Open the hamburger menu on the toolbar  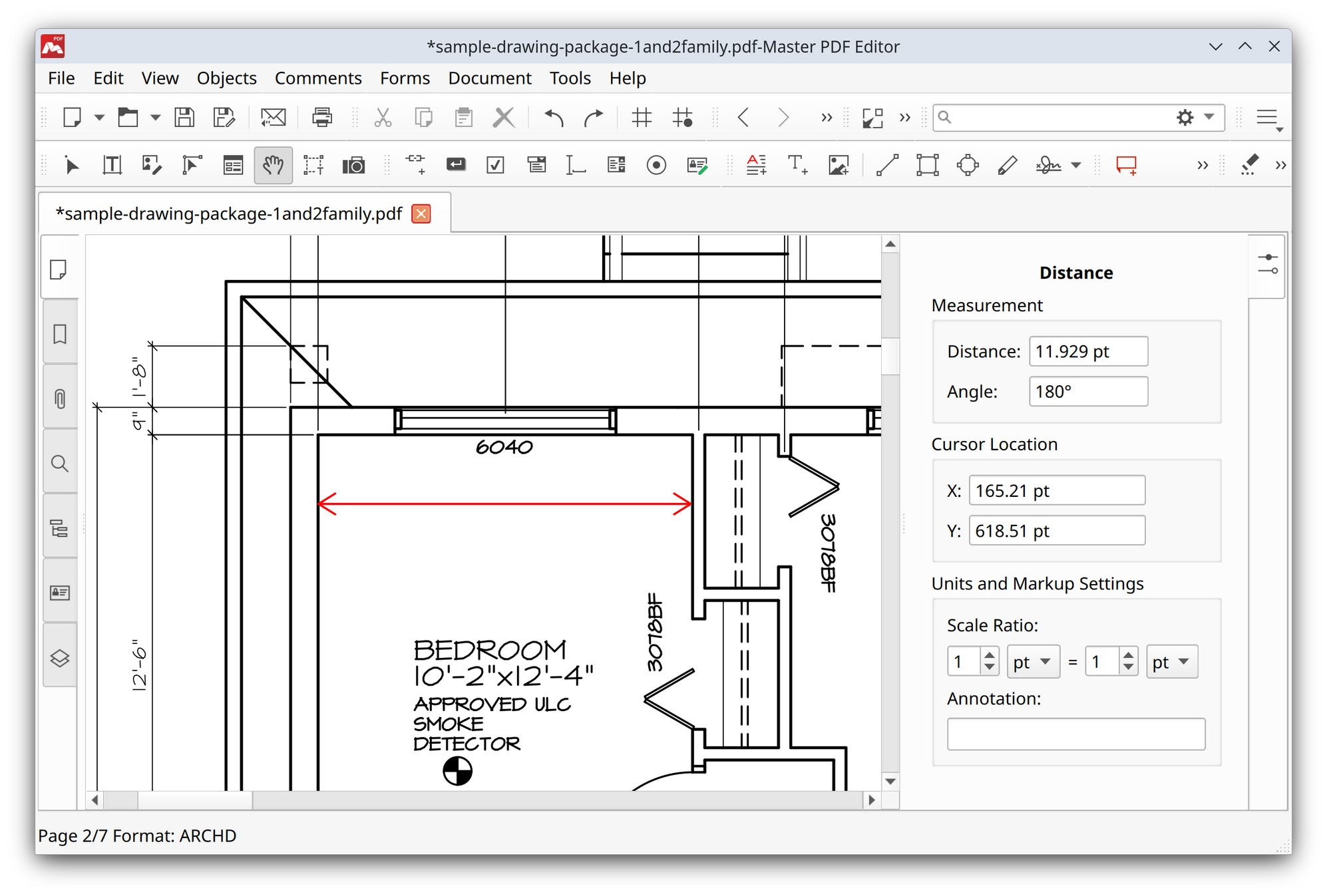click(x=1268, y=118)
